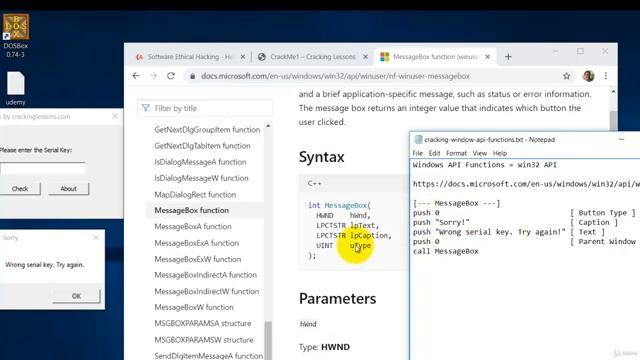Open the Chrome profile avatar
The width and height of the screenshot is (640, 360).
[x=588, y=76]
